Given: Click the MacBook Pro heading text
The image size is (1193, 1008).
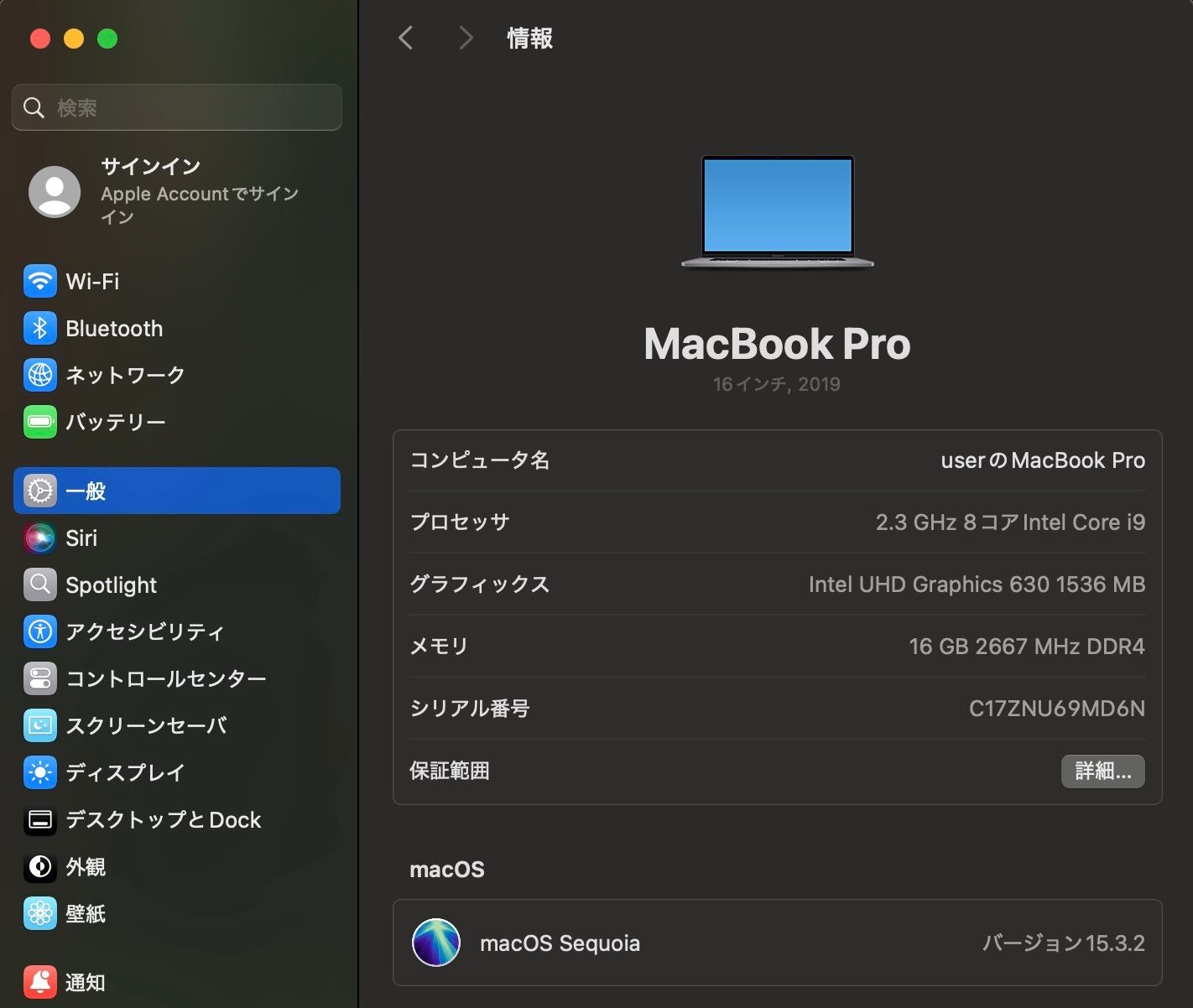Looking at the screenshot, I should (777, 344).
